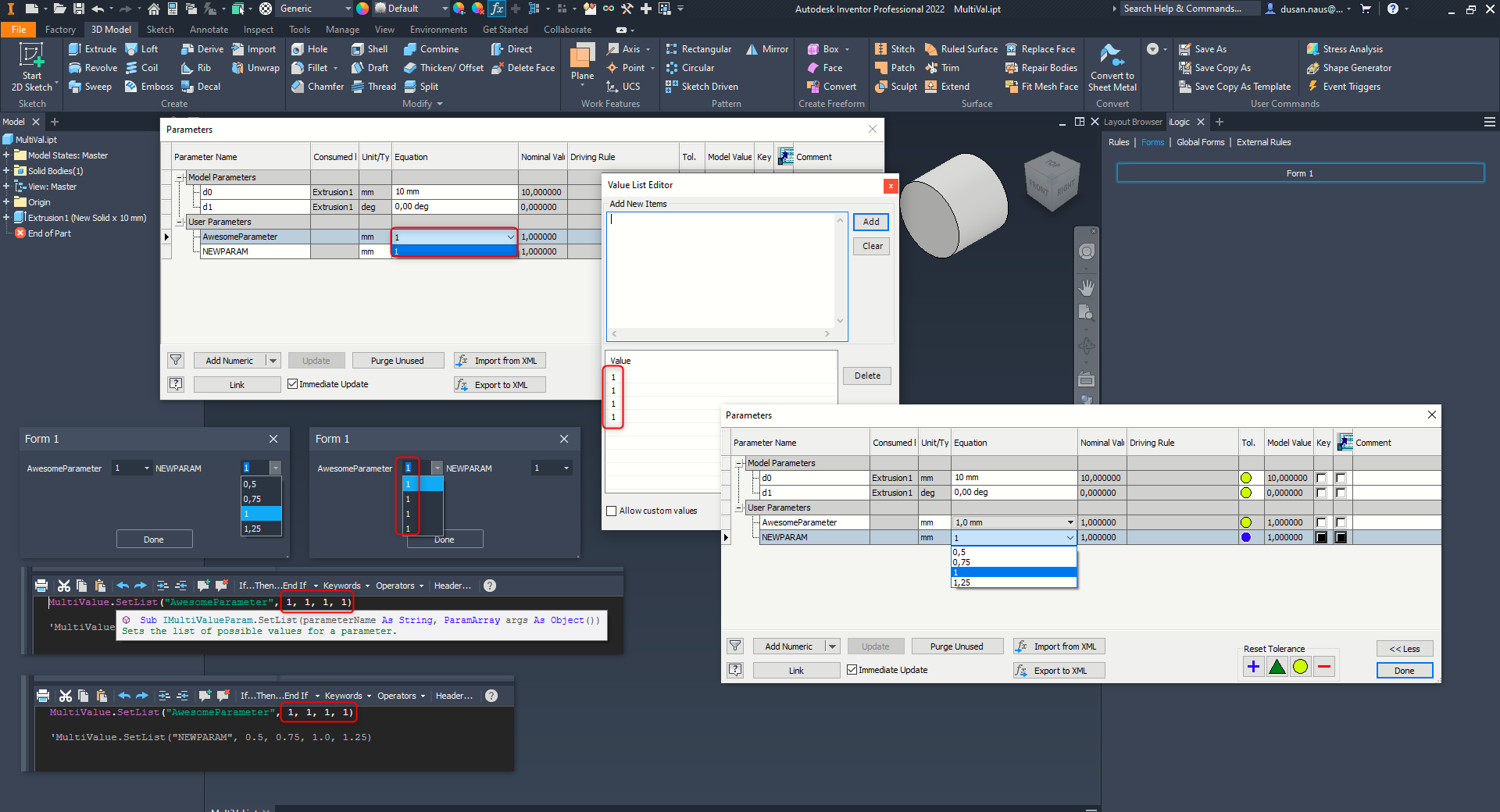Click Purge Unused parameters
This screenshot has width=1500, height=812.
[956, 646]
